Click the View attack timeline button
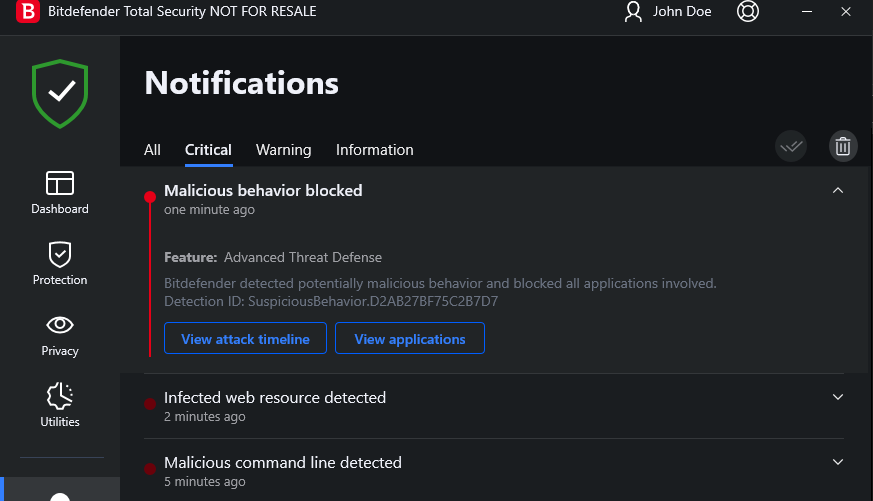 click(x=245, y=339)
